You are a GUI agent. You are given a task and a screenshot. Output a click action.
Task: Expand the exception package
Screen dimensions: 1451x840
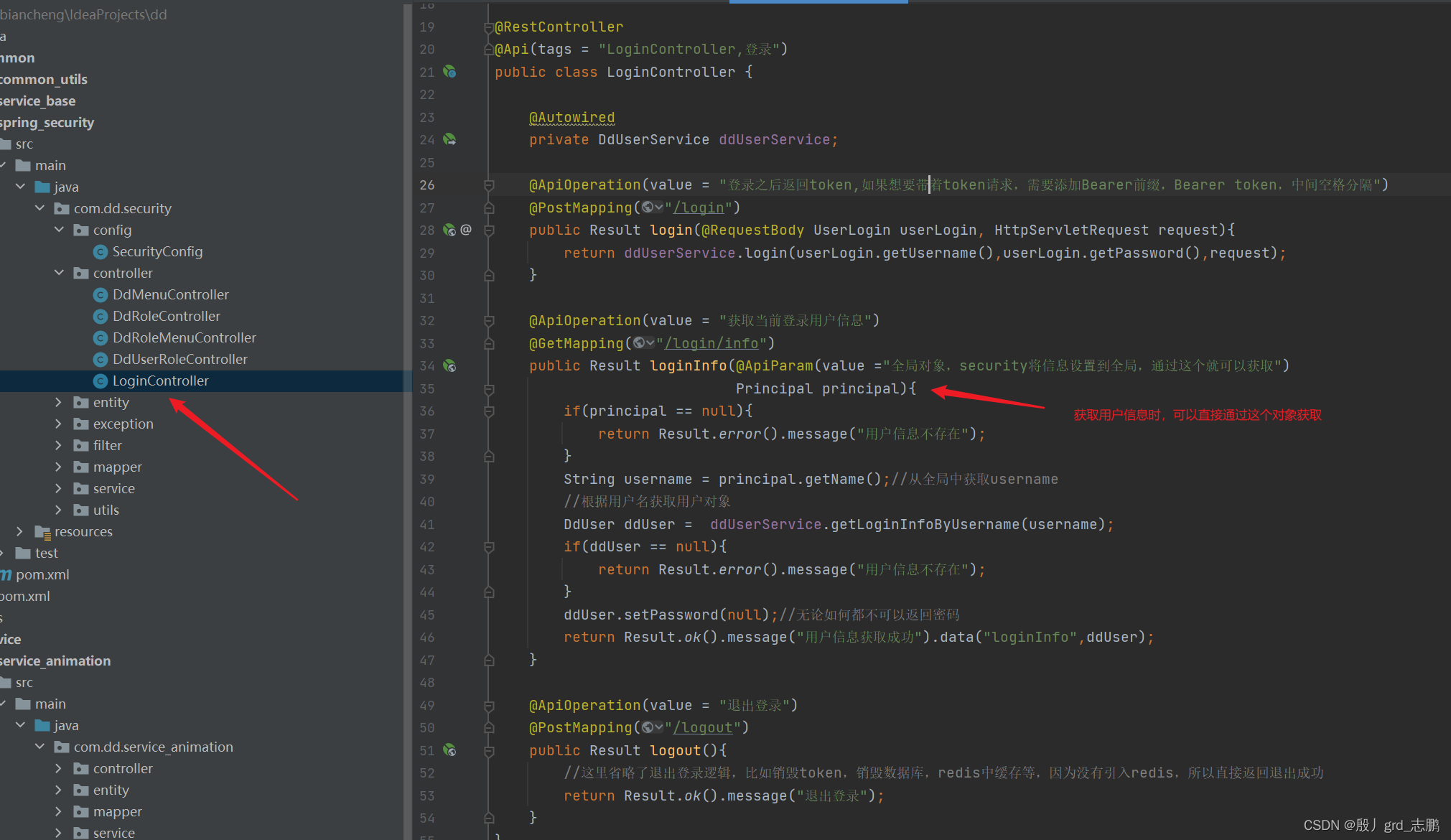[59, 424]
